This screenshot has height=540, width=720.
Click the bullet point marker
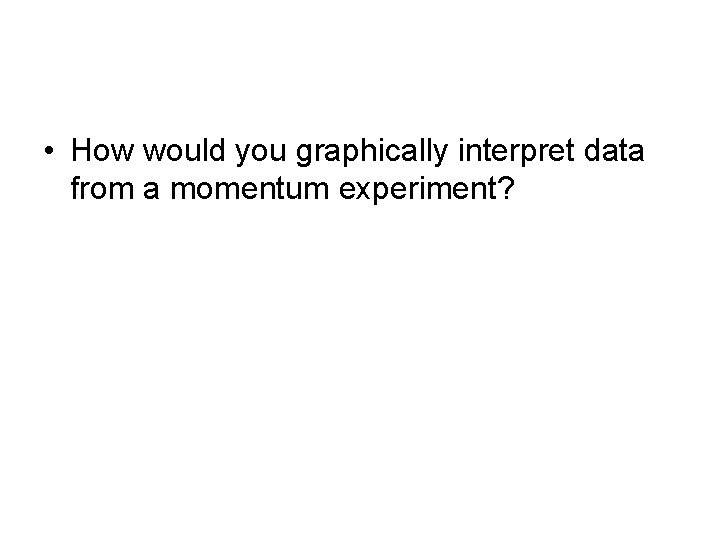(49, 151)
